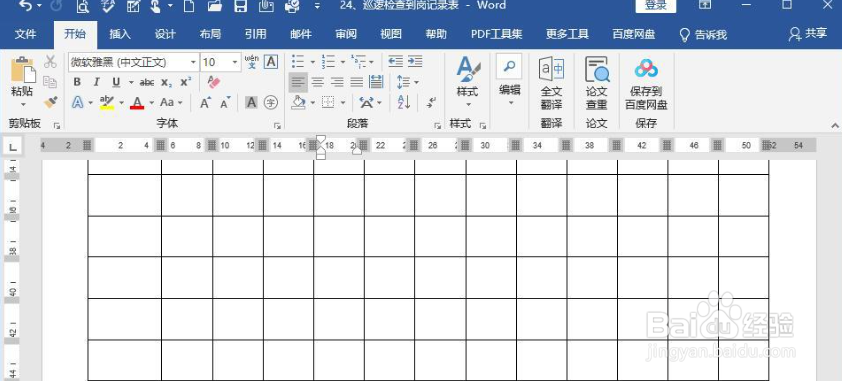The image size is (842, 381).
Task: Toggle bold formatting
Action: click(77, 82)
